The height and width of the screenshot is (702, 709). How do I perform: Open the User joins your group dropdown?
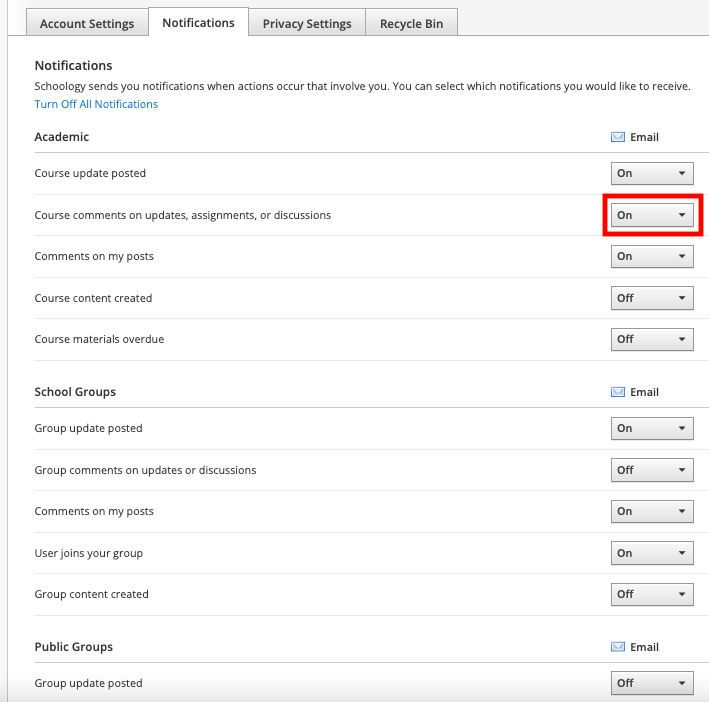pos(652,553)
